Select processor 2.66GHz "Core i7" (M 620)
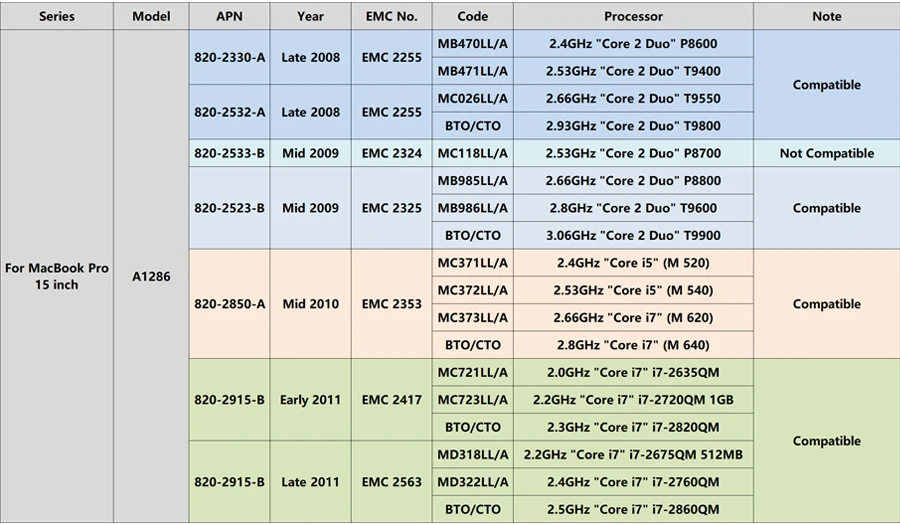 pos(633,317)
